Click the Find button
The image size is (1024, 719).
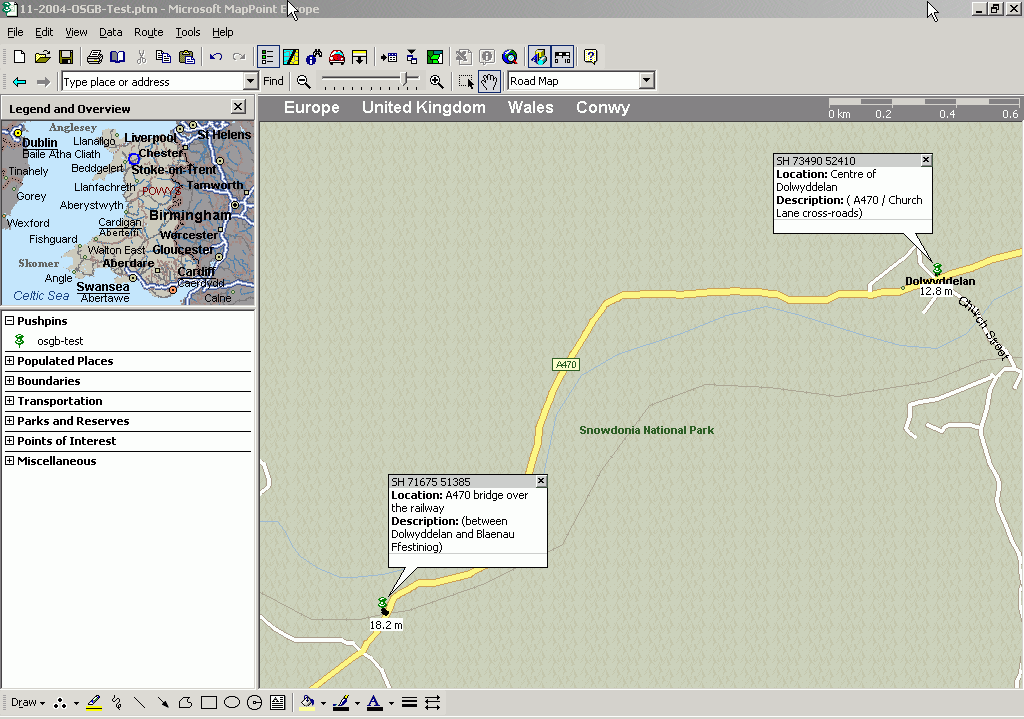click(x=273, y=82)
